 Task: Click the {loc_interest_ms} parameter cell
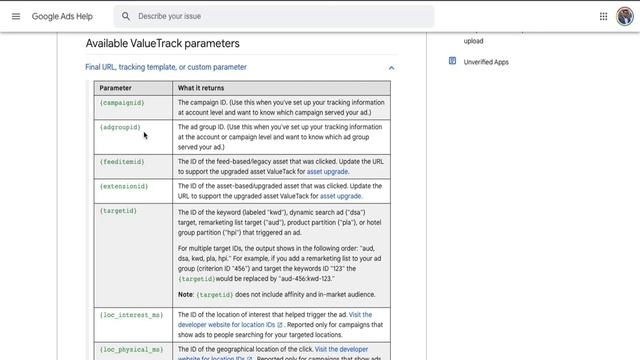pyautogui.click(x=133, y=325)
